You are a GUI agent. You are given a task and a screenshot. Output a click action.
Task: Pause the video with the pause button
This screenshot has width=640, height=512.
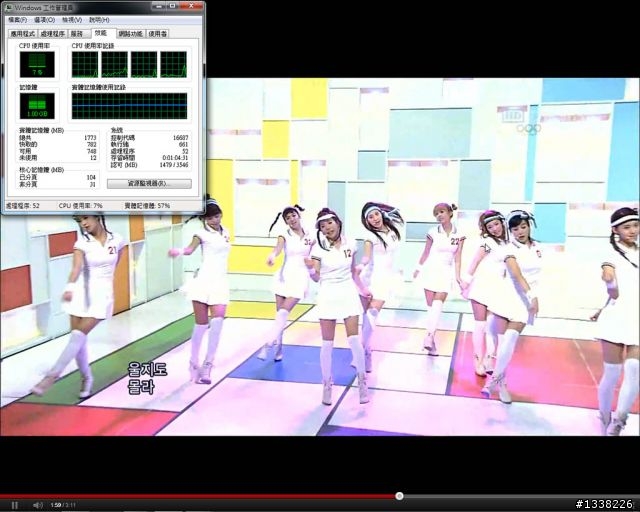pyautogui.click(x=15, y=505)
